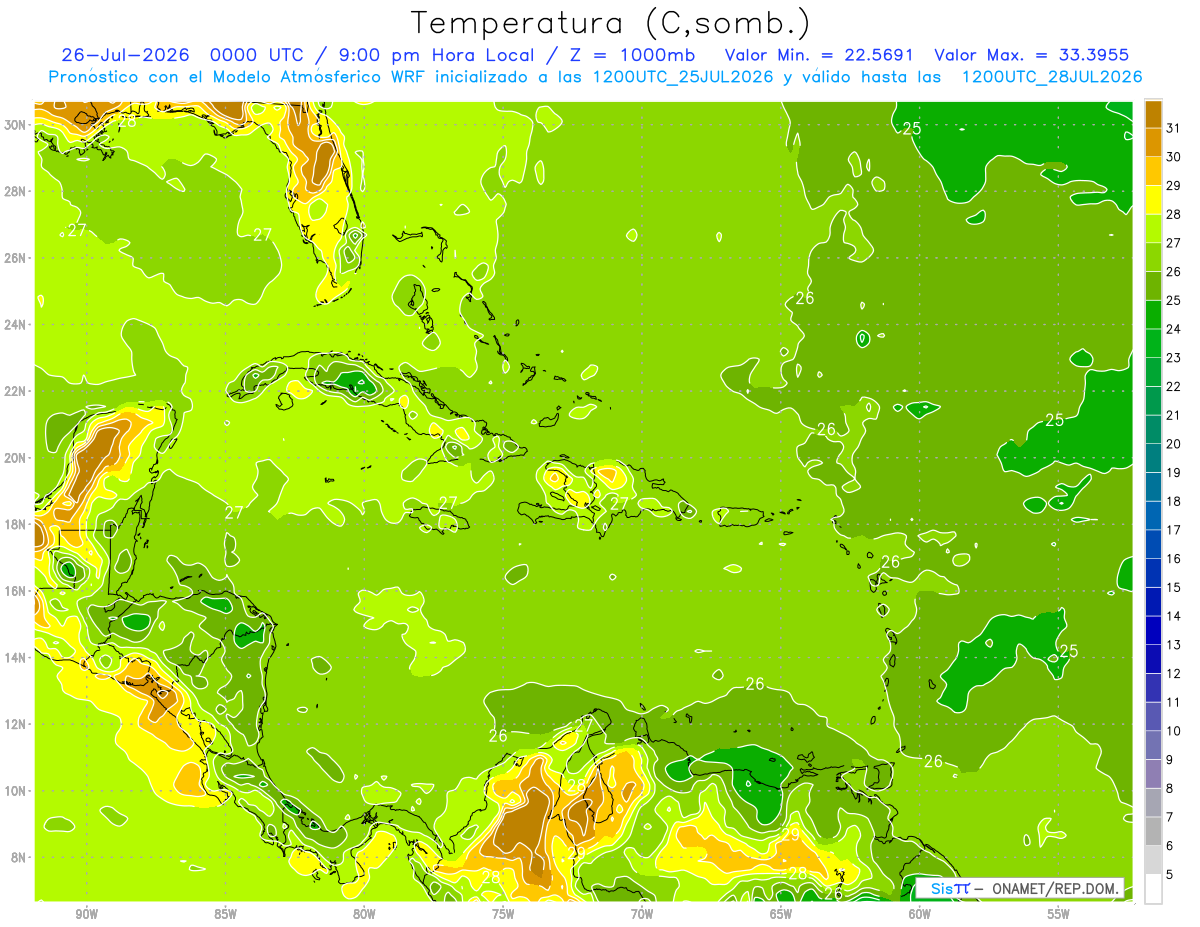Click the longitude label "90W"
This screenshot has width=1200, height=927.
tap(86, 914)
